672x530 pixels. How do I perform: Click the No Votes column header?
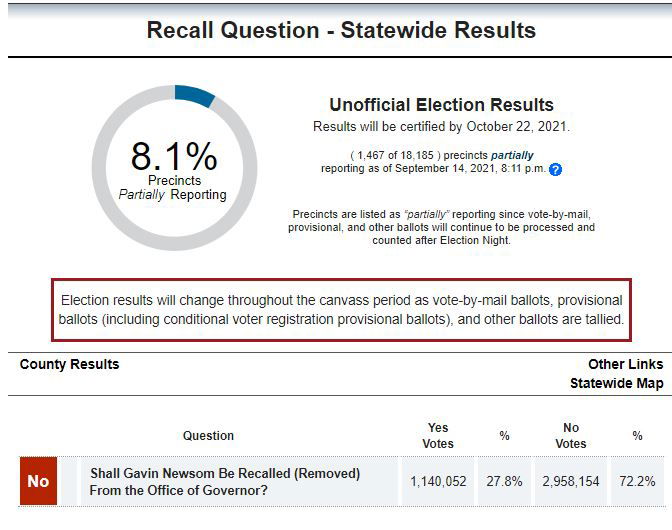(x=571, y=435)
